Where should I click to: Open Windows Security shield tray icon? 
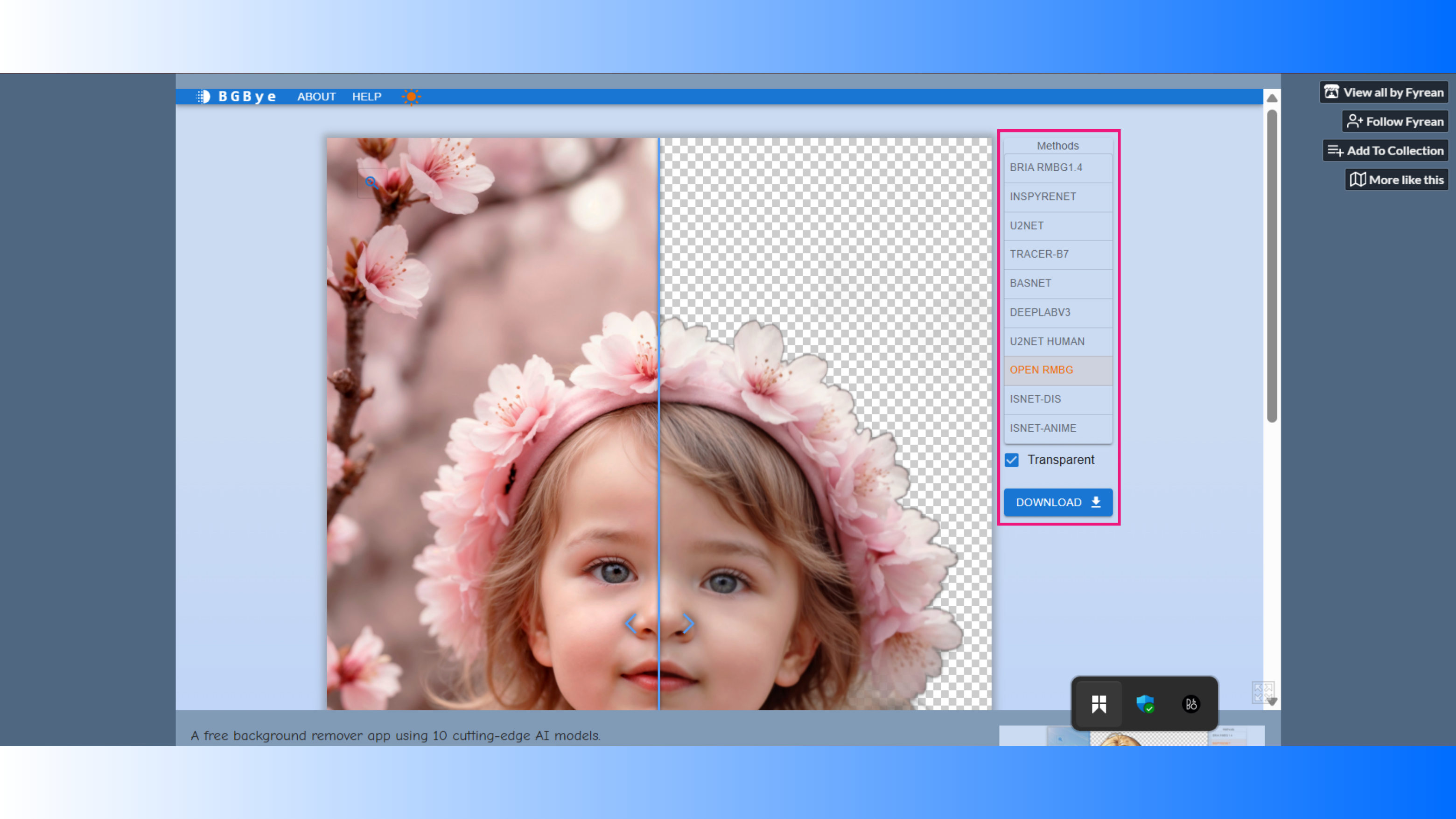[x=1145, y=704]
